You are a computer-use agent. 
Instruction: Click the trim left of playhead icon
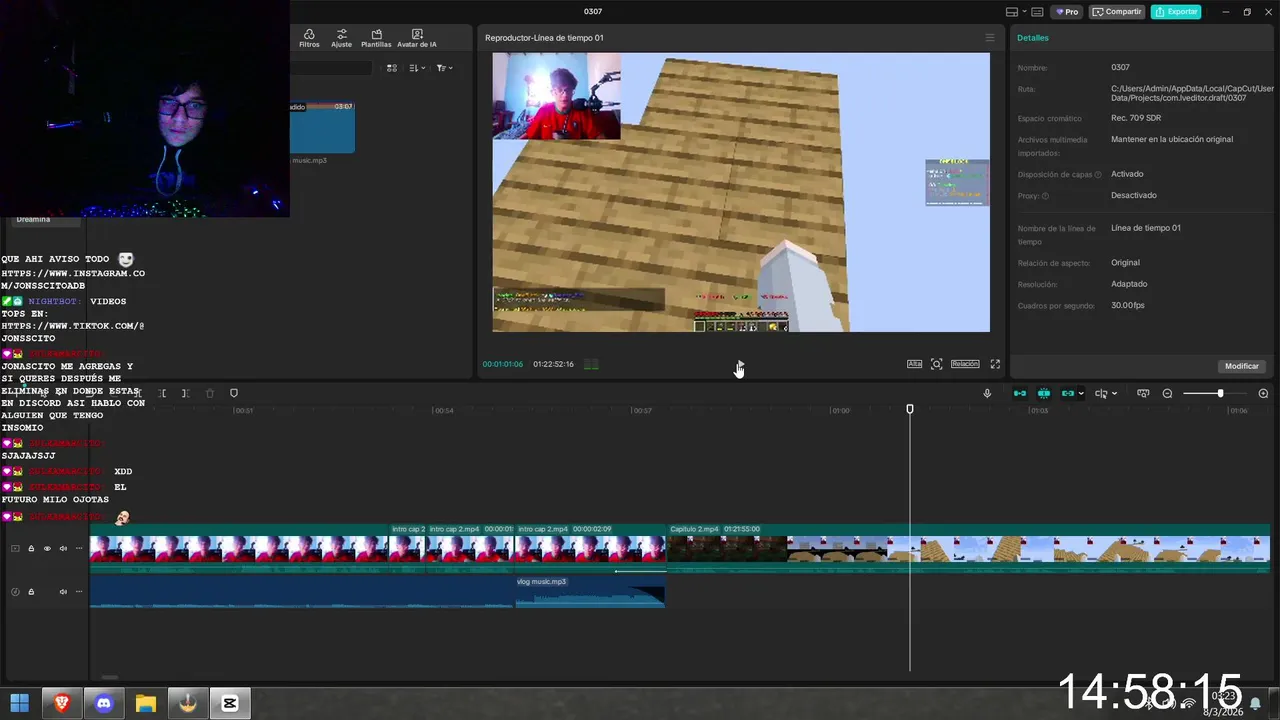pos(162,393)
